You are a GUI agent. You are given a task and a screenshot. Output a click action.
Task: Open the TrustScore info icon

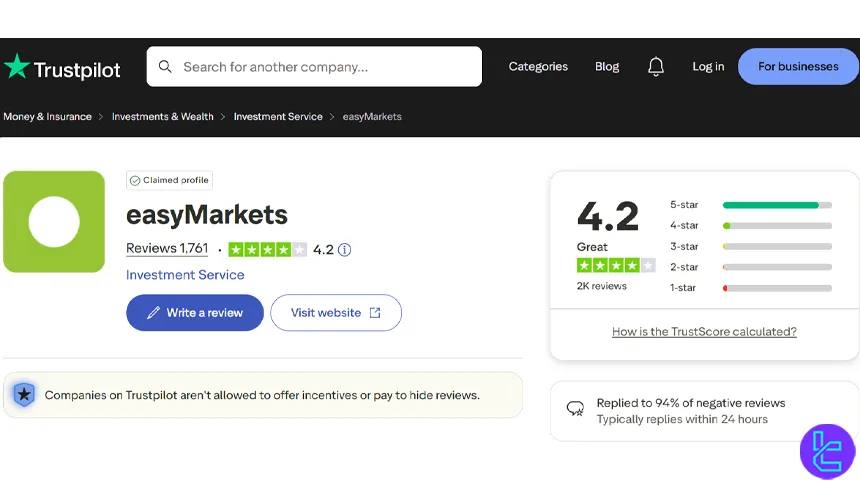pos(344,250)
